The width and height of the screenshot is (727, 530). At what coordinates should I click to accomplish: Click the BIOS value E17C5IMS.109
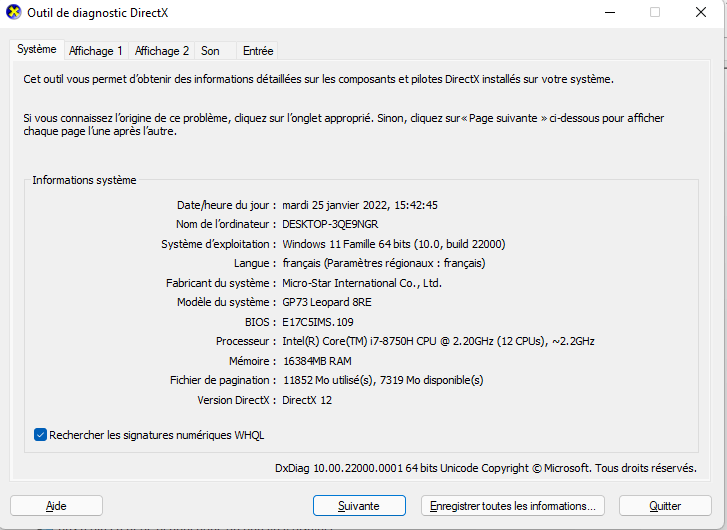[x=318, y=322]
